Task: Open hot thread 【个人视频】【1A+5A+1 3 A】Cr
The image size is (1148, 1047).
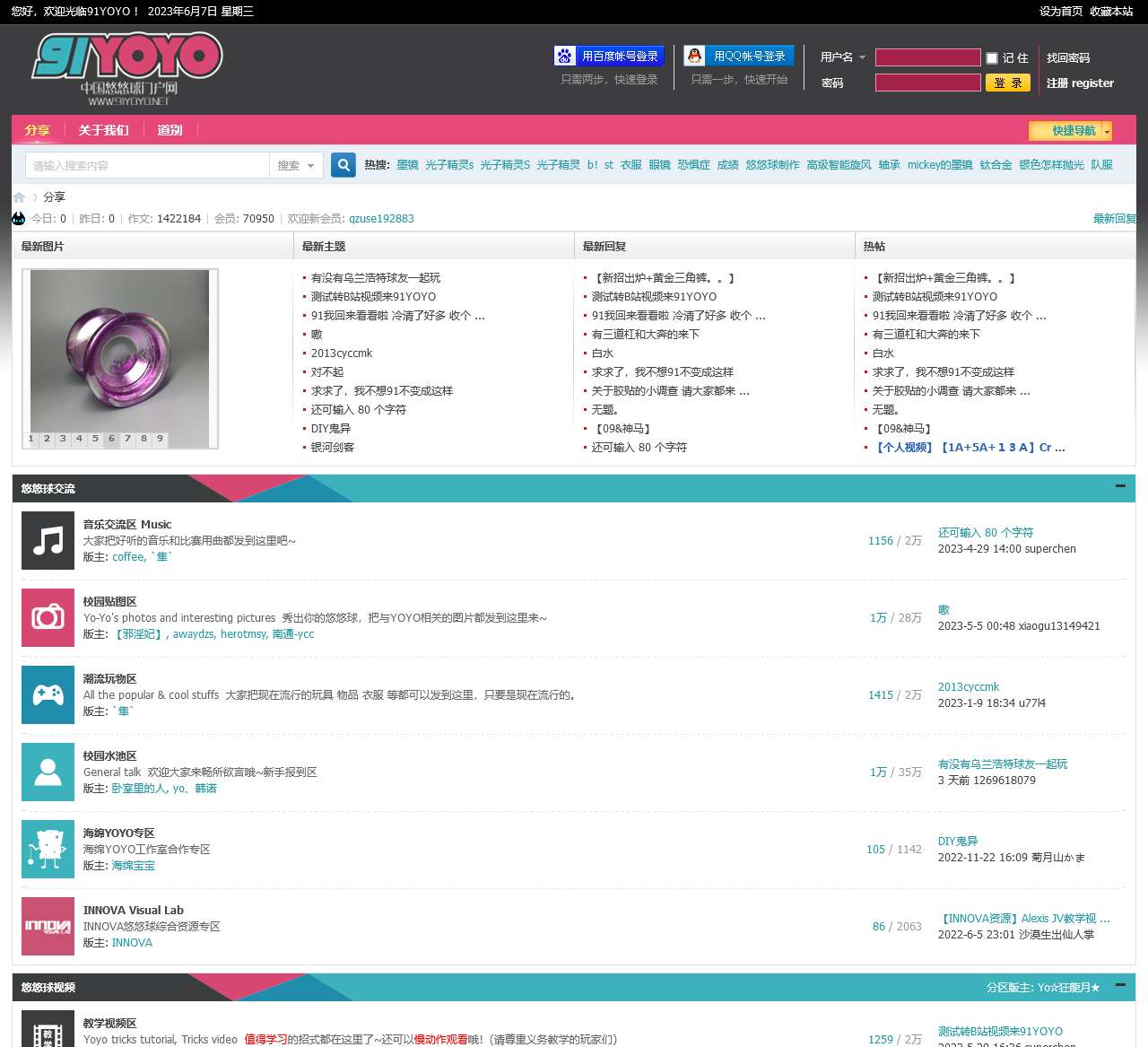Action: (969, 448)
